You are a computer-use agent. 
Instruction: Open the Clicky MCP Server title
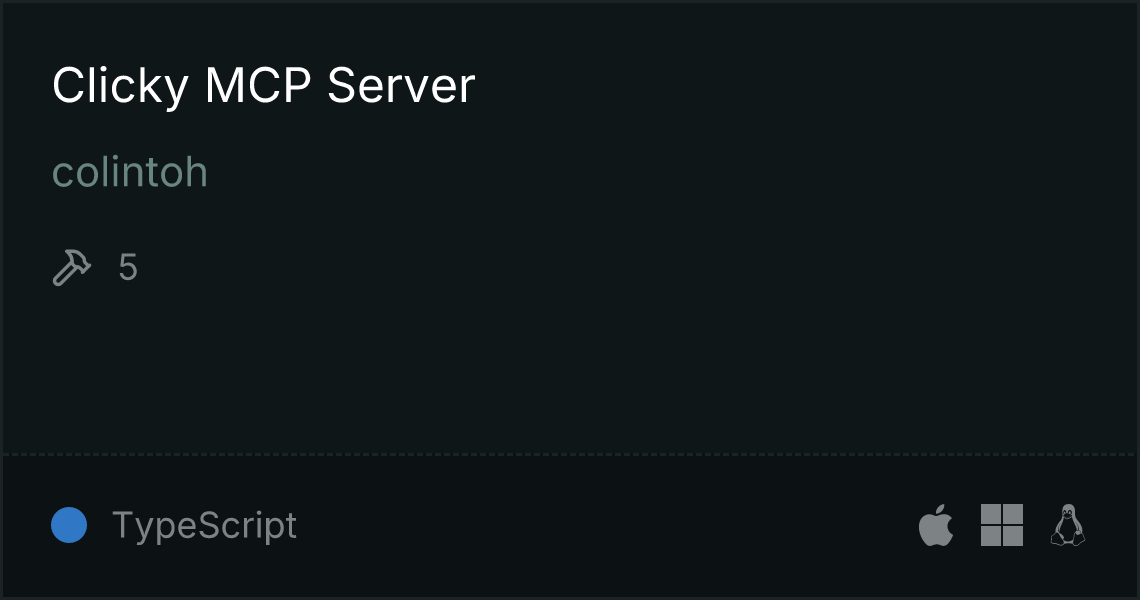click(x=263, y=87)
